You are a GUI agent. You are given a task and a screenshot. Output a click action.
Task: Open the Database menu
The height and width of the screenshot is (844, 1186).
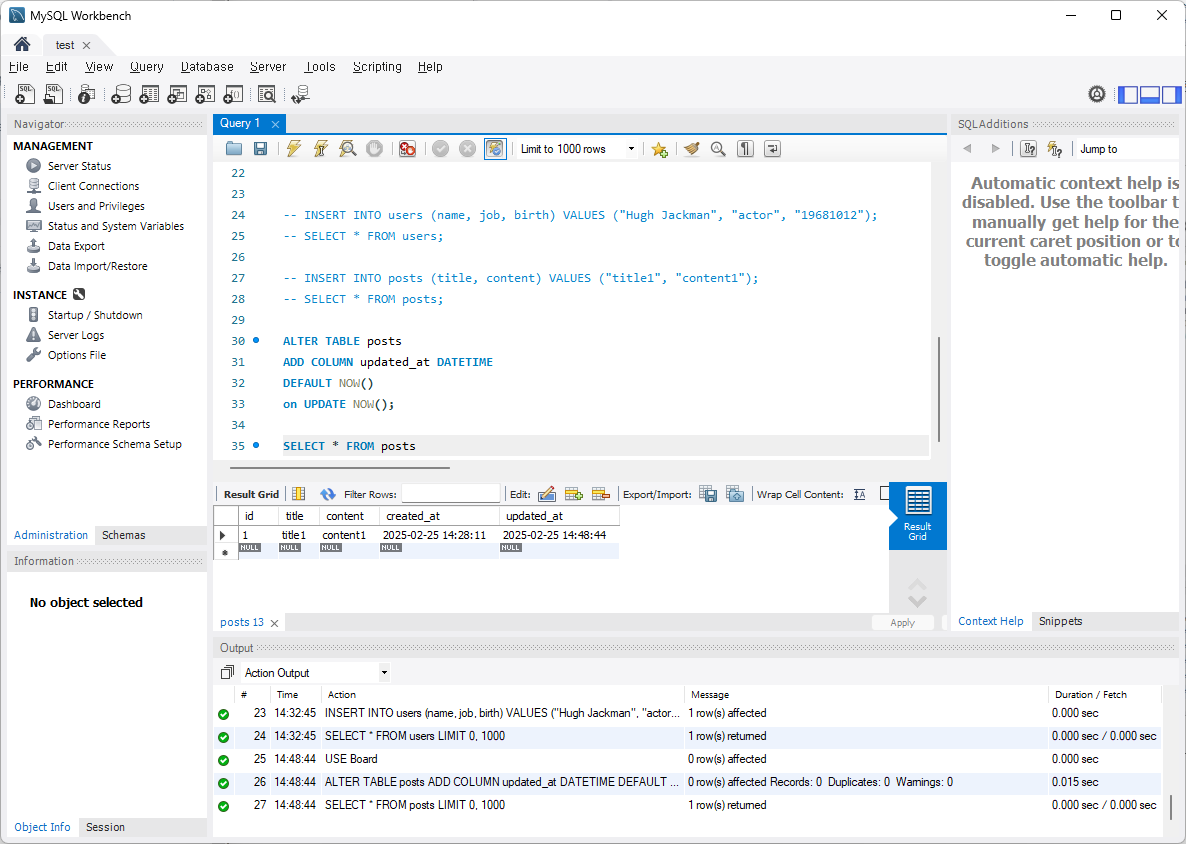207,67
